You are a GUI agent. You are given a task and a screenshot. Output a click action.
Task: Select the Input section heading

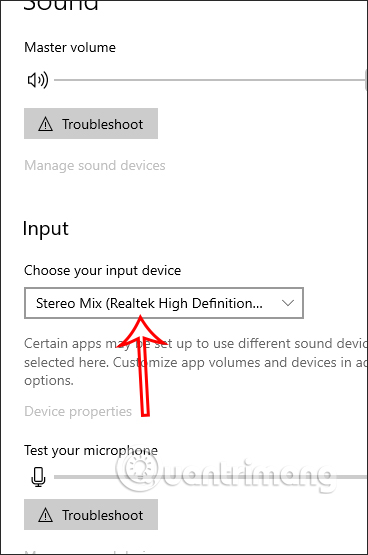[x=46, y=228]
